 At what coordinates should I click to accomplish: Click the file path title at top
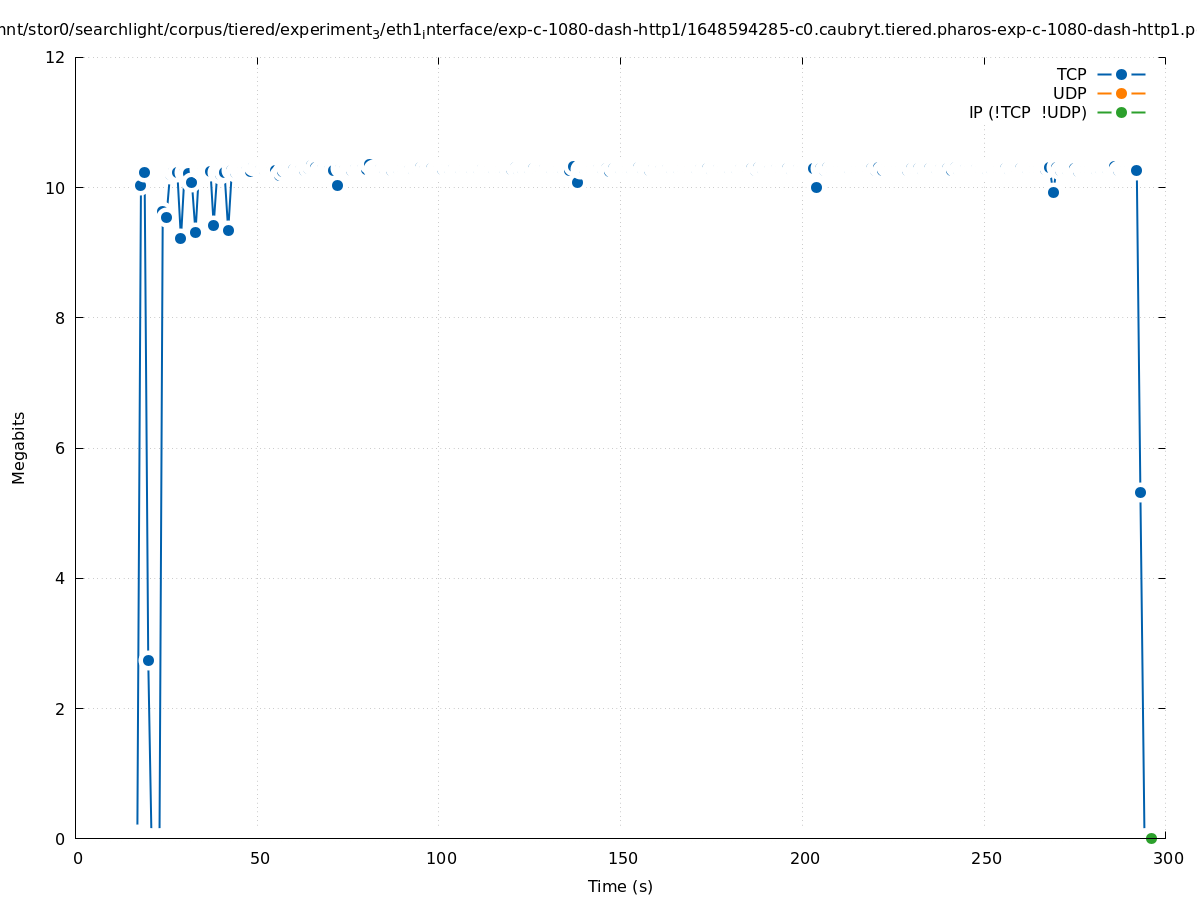(x=598, y=30)
